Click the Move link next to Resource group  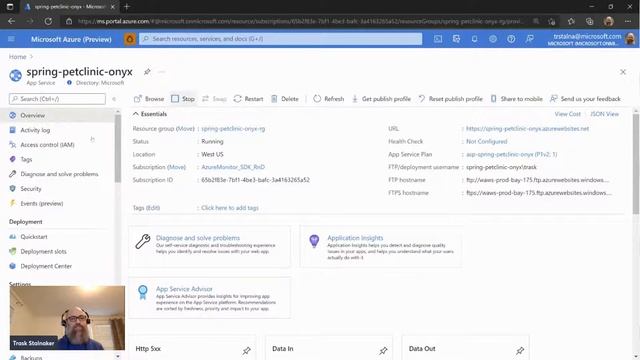(x=185, y=129)
